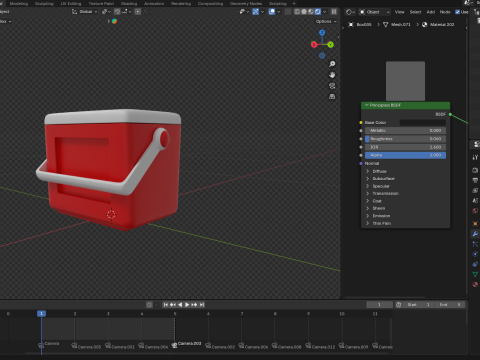The image size is (480, 360).
Task: Open the Physics properties tab
Action: (475, 254)
